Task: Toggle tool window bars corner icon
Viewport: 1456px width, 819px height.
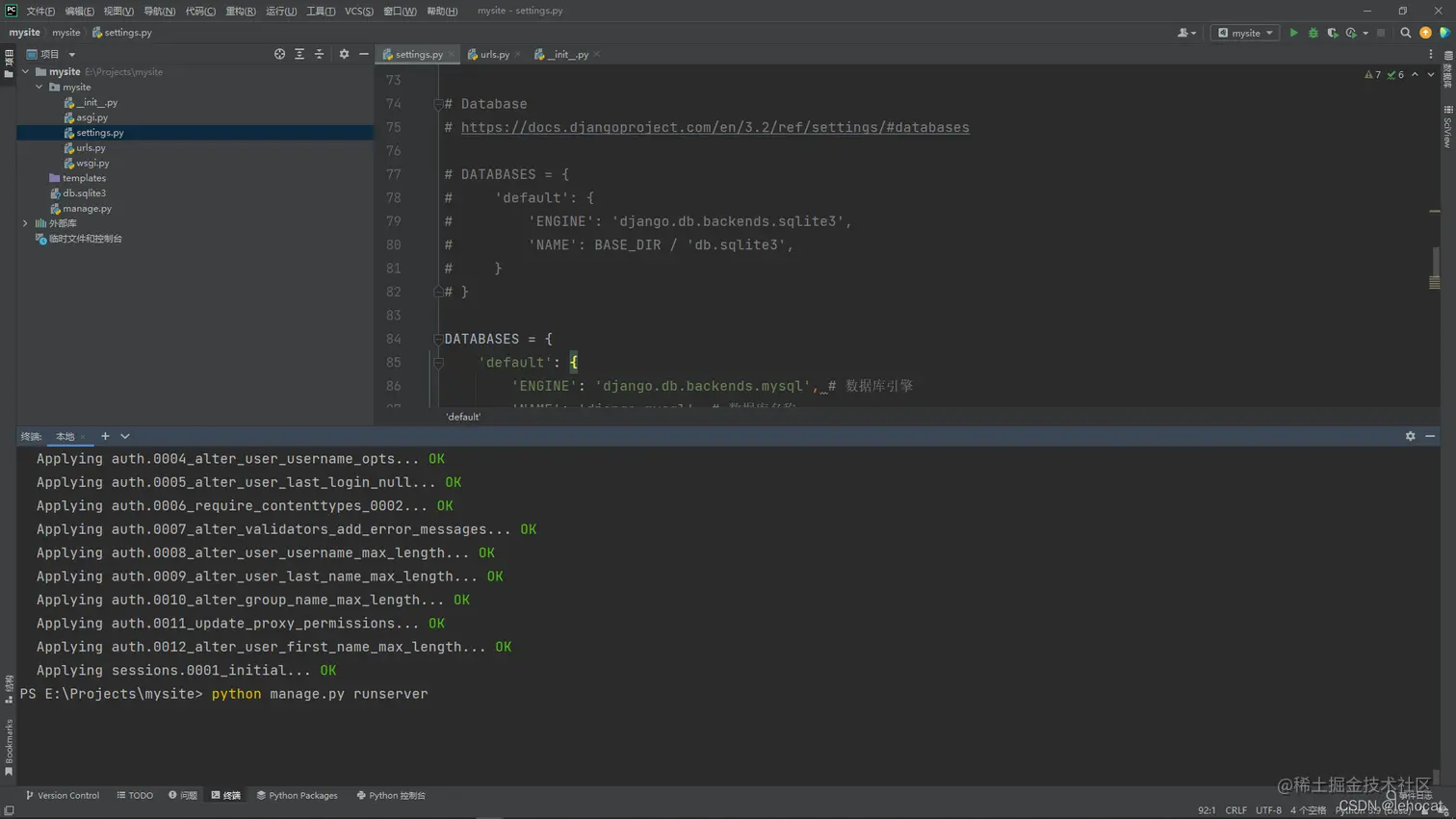Action: [x=9, y=810]
